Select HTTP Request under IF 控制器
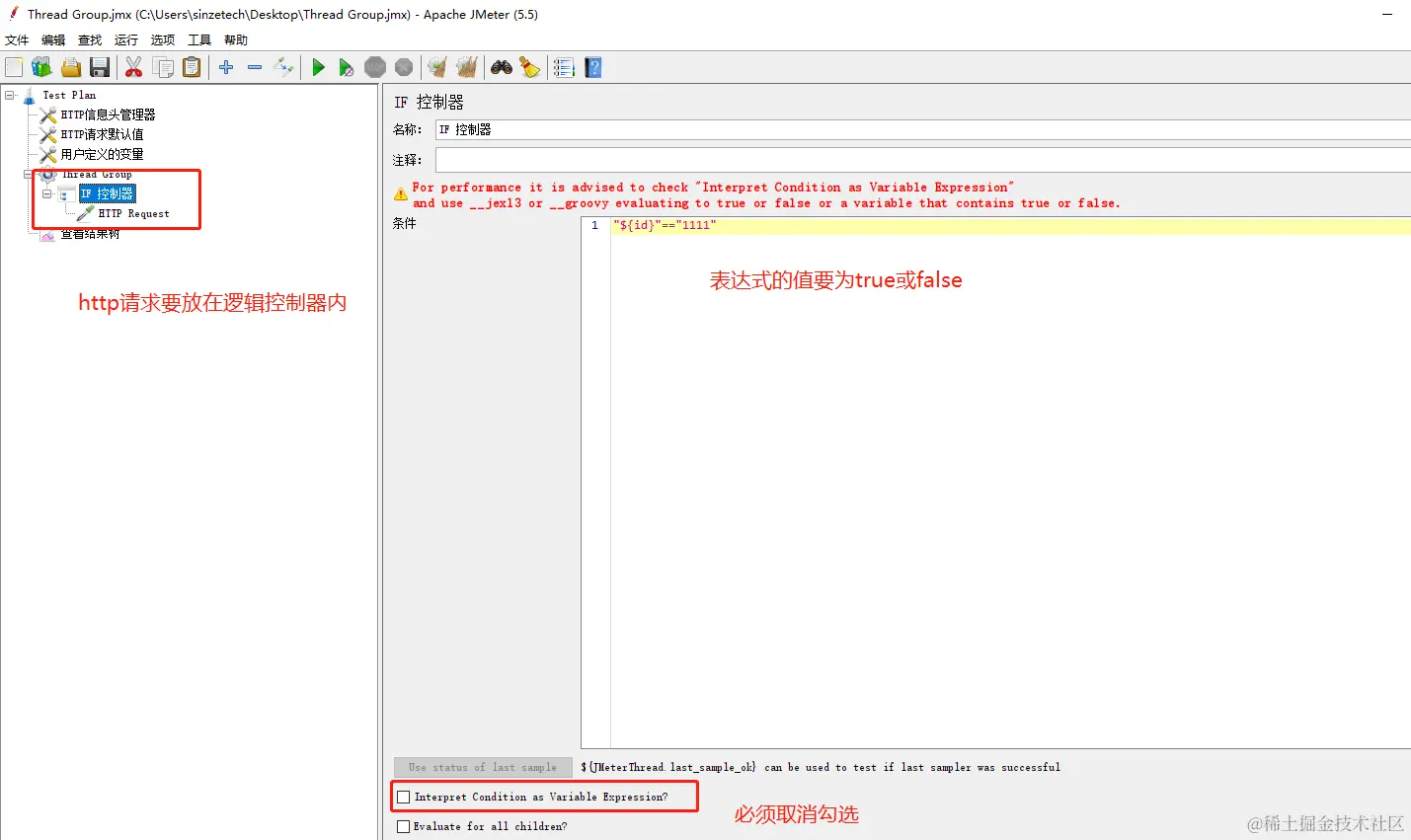 (x=133, y=213)
